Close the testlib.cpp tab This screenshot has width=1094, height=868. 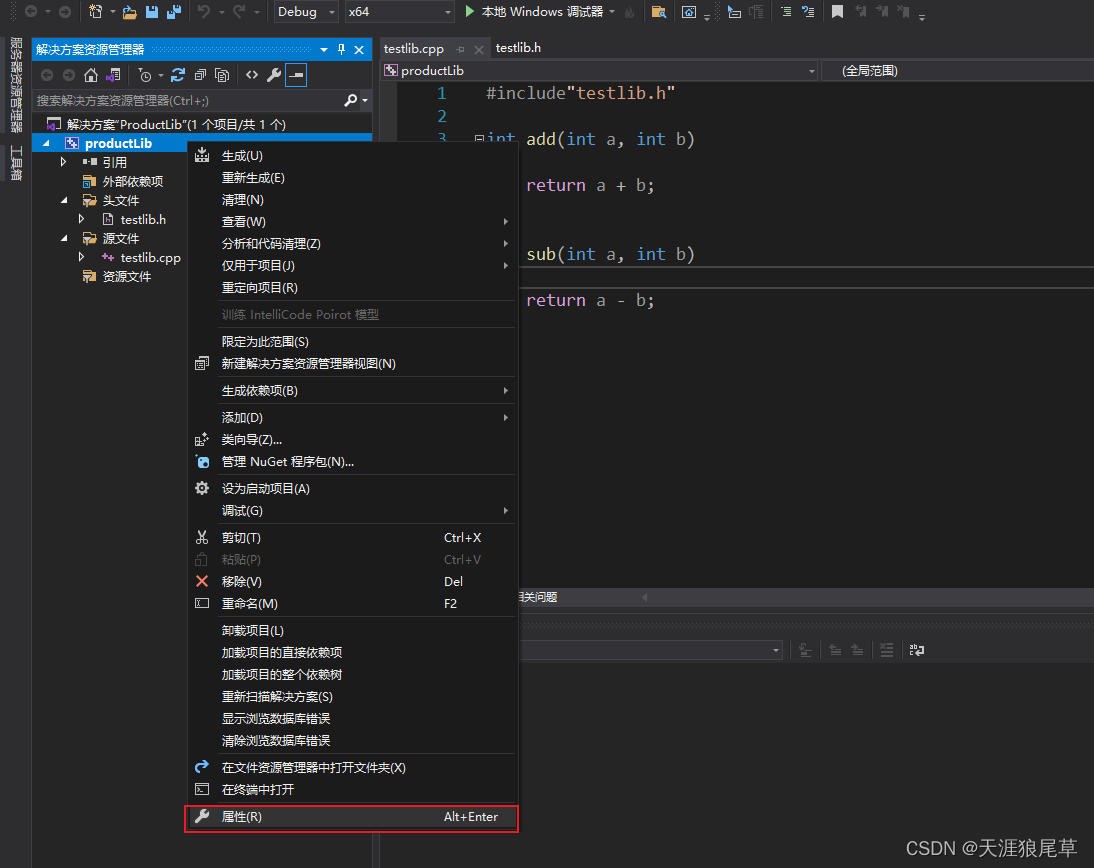click(x=479, y=50)
